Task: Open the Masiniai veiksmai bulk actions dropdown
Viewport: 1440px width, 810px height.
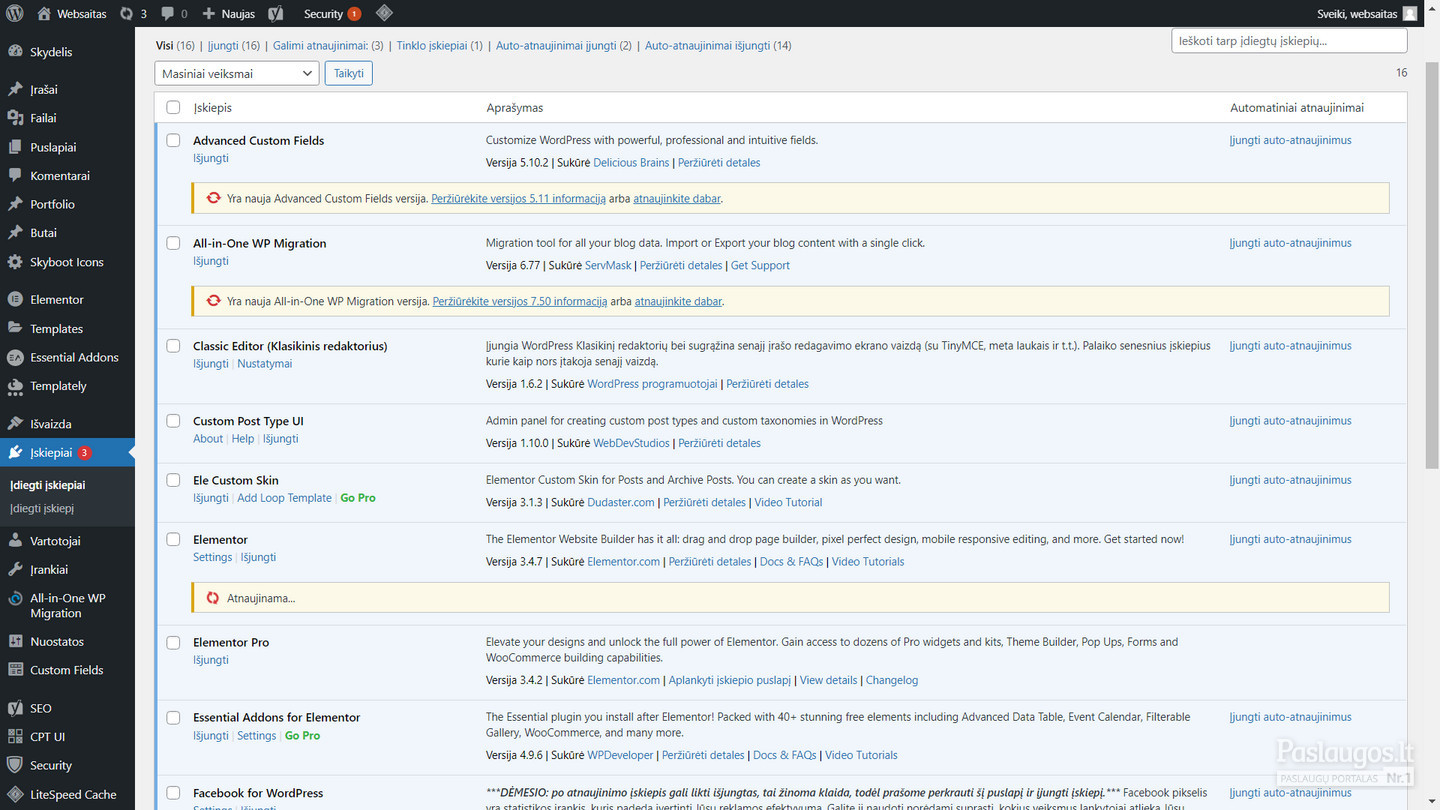Action: click(x=237, y=73)
